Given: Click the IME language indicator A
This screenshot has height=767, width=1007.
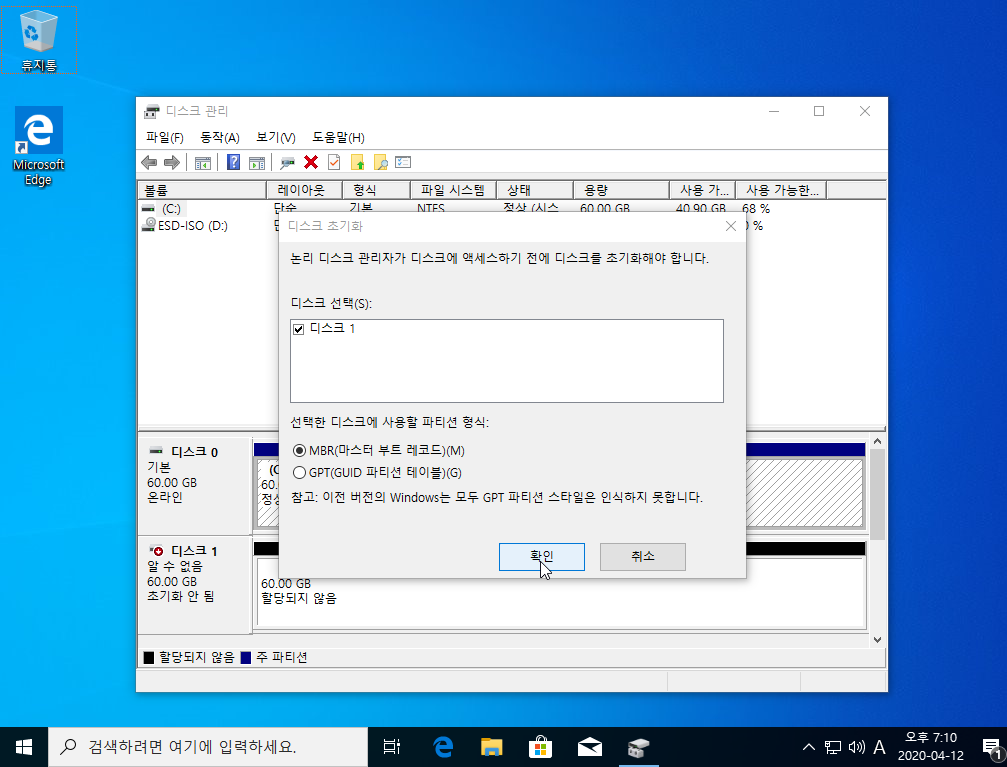Looking at the screenshot, I should (880, 747).
